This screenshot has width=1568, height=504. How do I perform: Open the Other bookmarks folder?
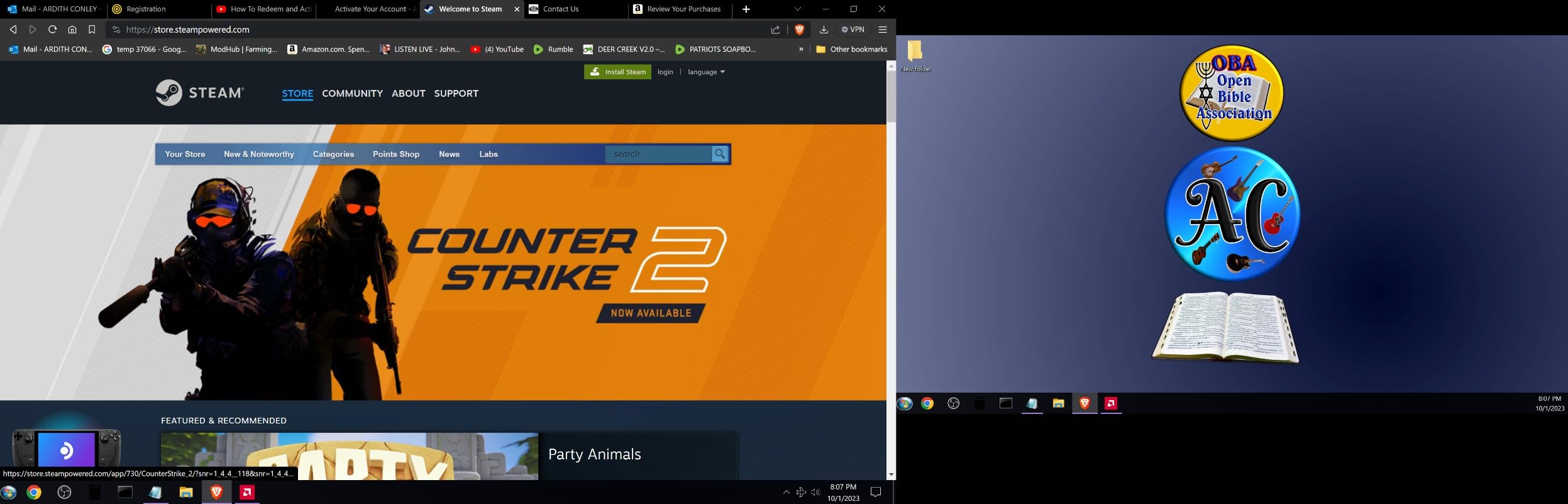[x=852, y=49]
